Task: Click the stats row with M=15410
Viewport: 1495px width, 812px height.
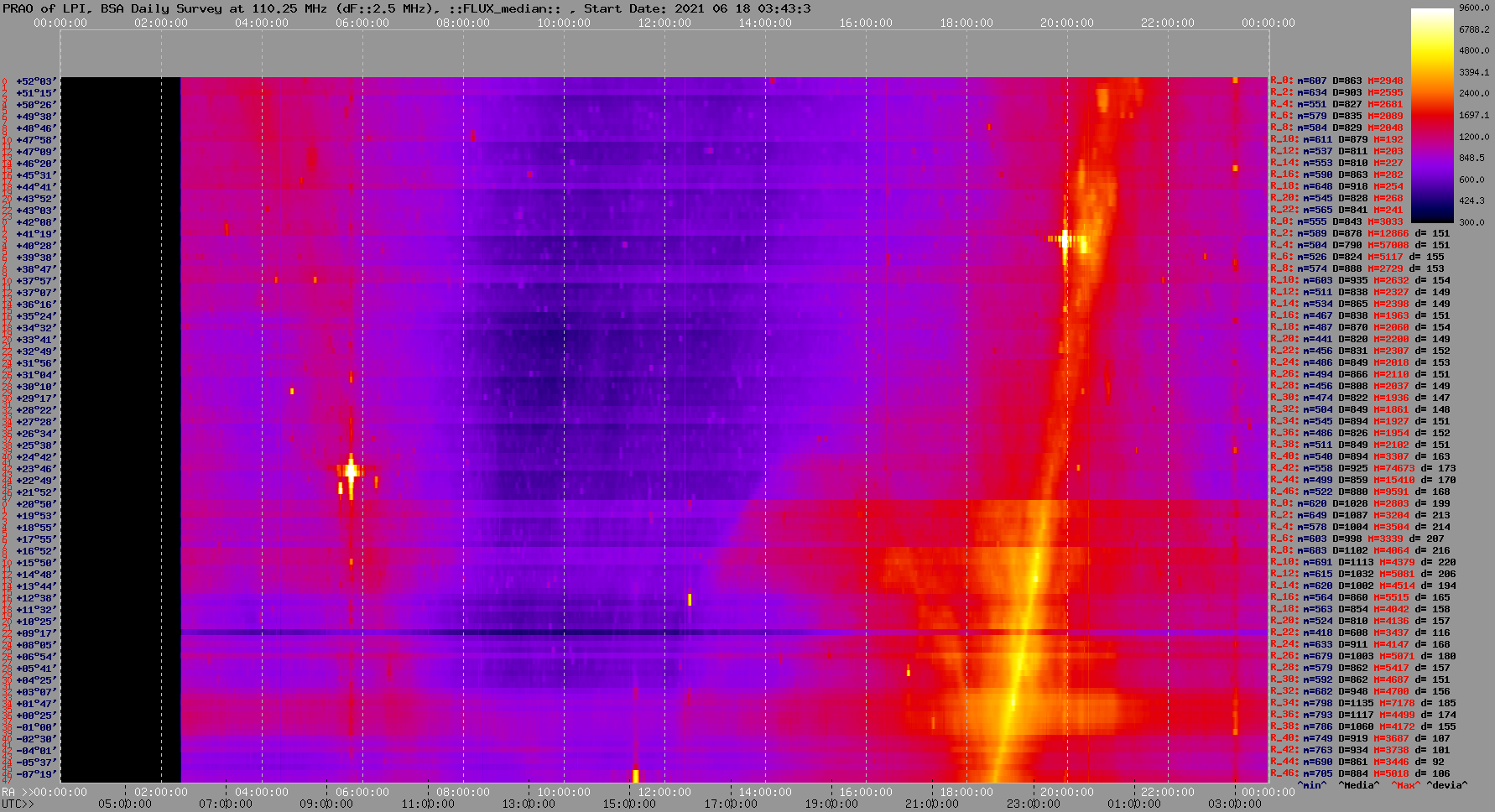Action: pos(1363,481)
